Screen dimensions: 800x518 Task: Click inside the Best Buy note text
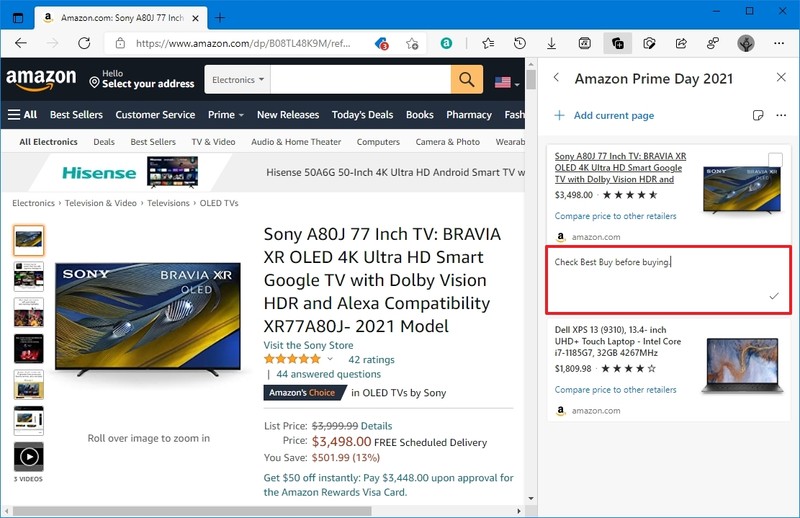coord(613,262)
